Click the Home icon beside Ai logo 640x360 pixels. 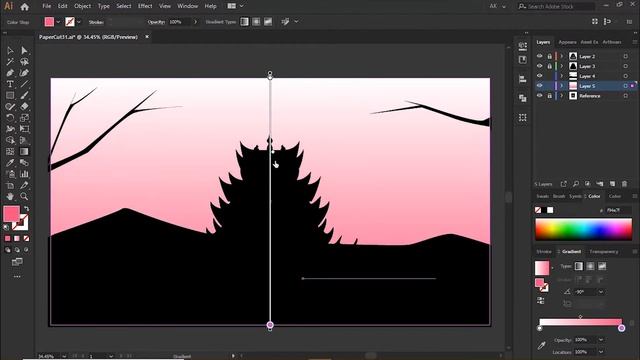pos(25,7)
